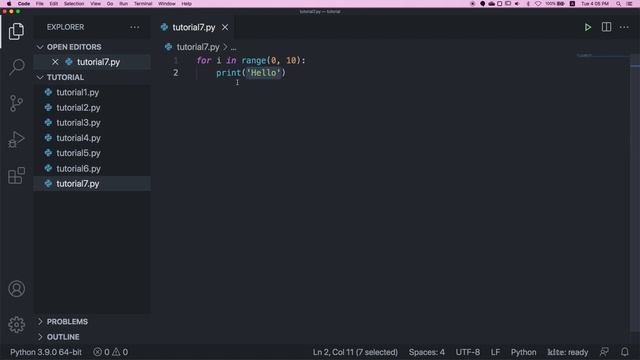Image resolution: width=640 pixels, height=360 pixels.
Task: Open notifications bell in status bar
Action: point(624,352)
